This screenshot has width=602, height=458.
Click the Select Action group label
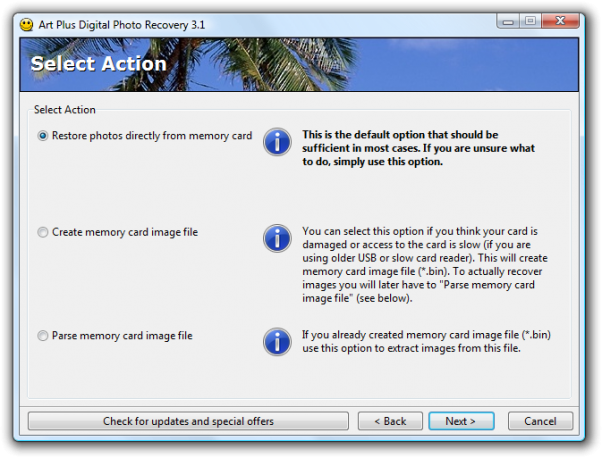tap(64, 110)
